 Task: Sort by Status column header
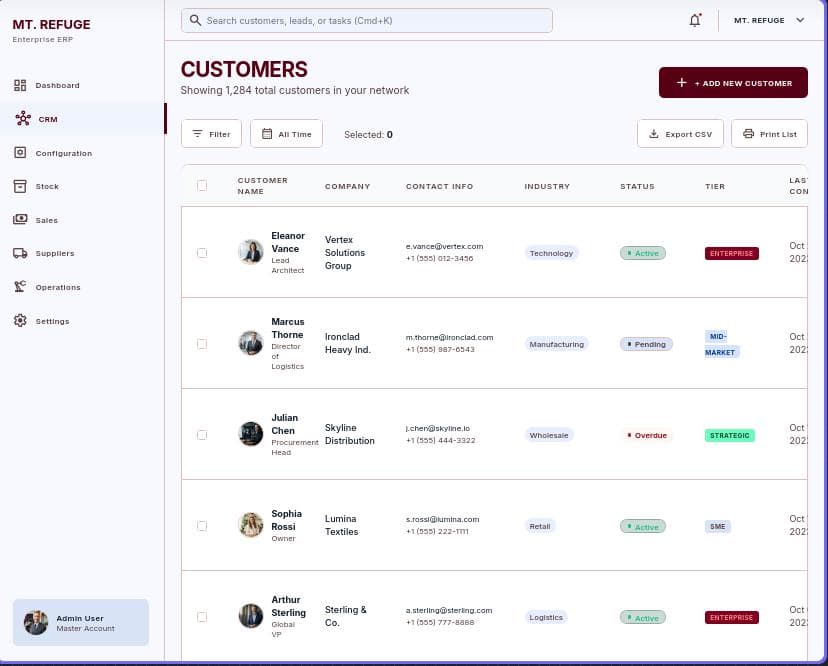(637, 186)
